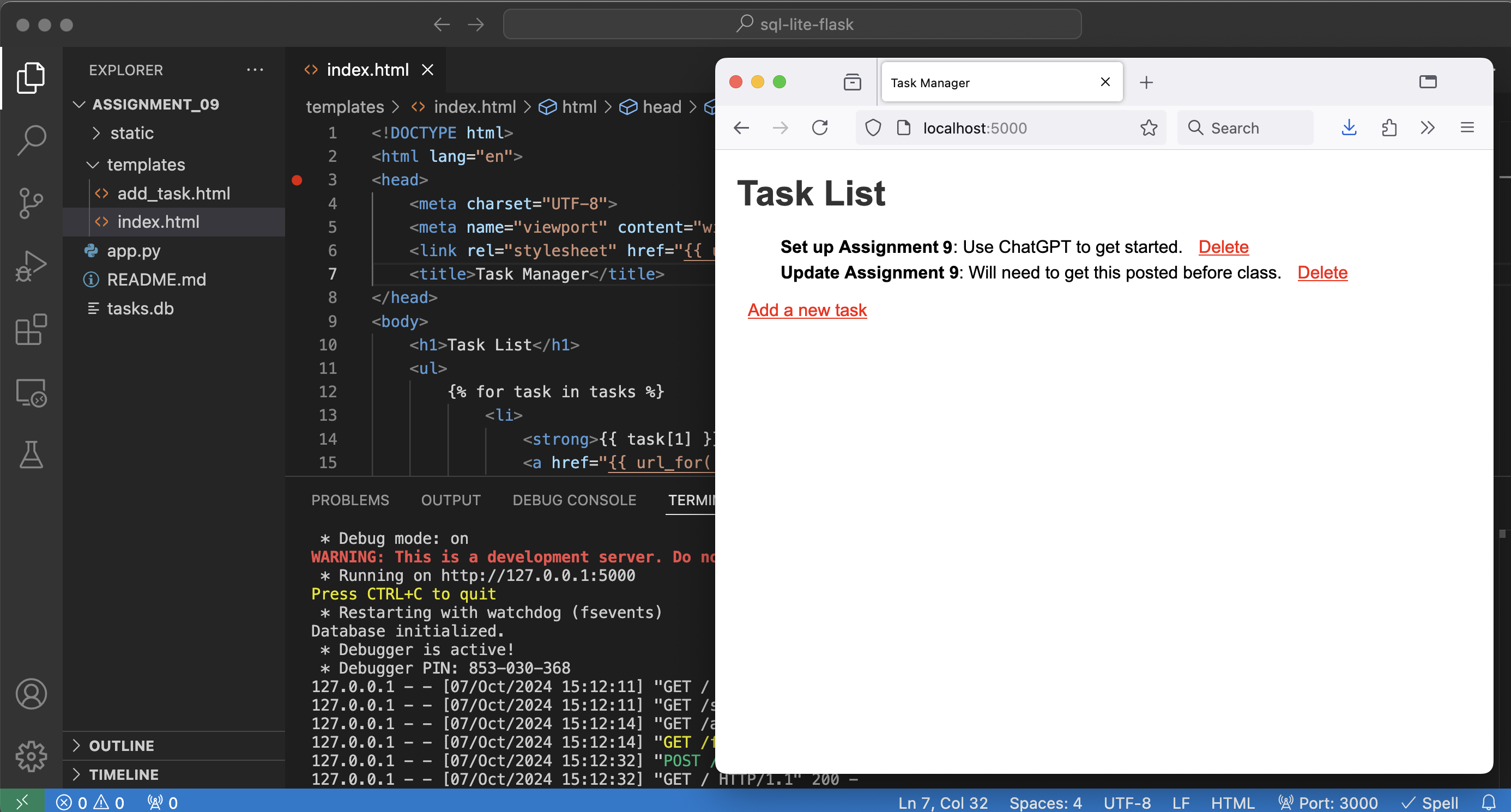Toggle the breakpoint on line 3
Viewport: 1511px width, 812px height.
pos(298,180)
